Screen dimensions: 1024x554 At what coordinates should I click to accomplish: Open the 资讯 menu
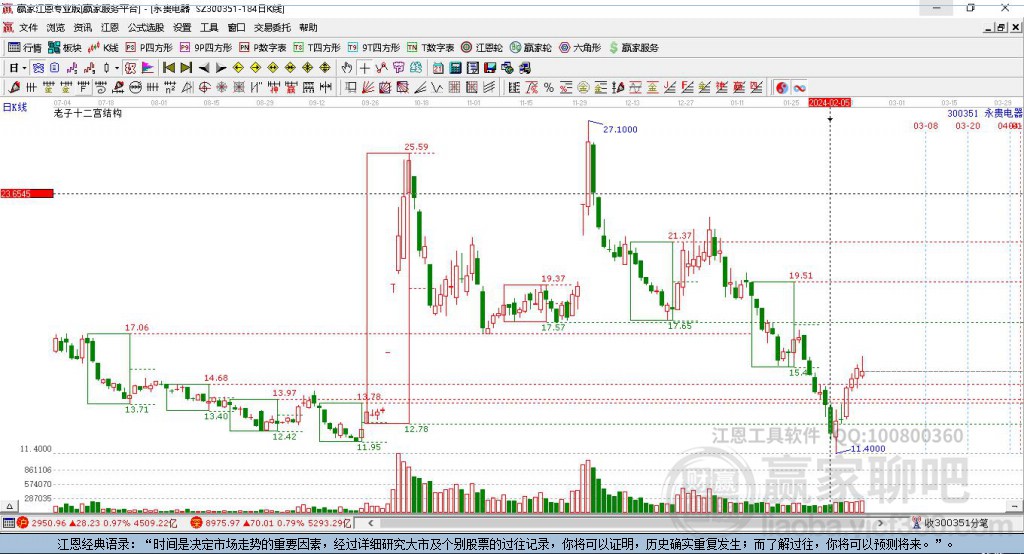click(82, 27)
